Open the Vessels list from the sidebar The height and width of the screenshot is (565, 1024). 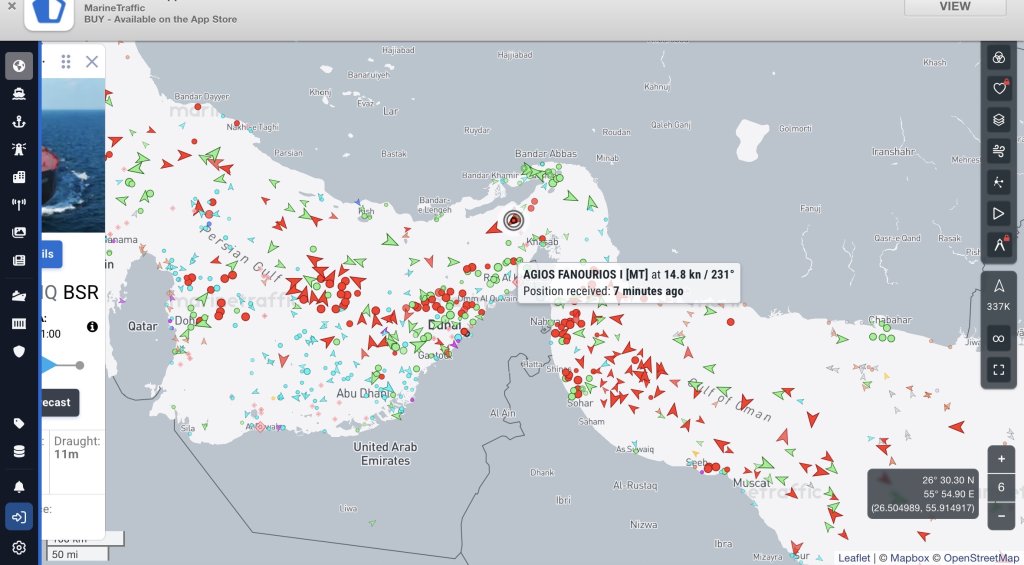[x=19, y=94]
